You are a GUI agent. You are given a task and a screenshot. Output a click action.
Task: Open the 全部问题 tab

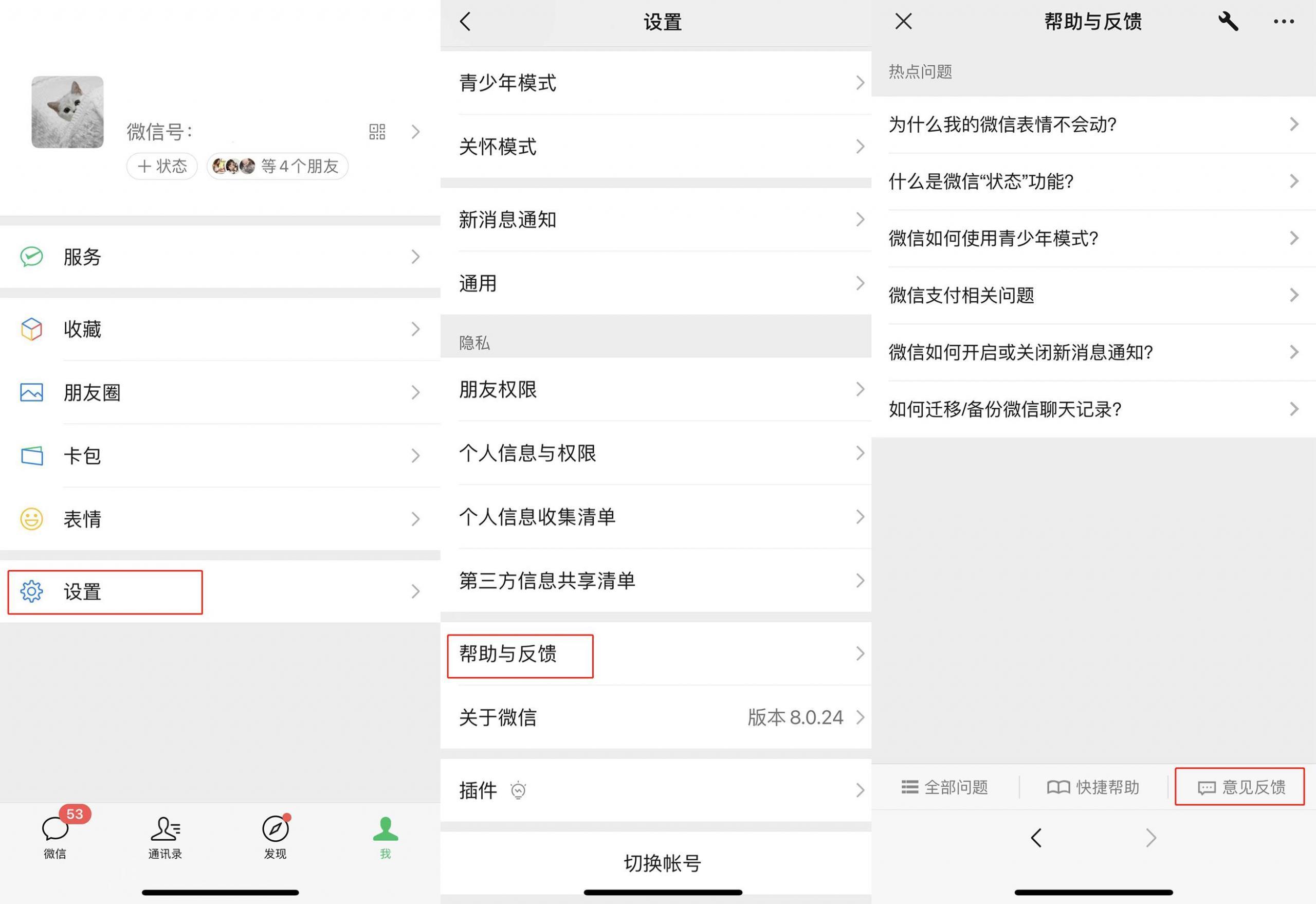(944, 787)
